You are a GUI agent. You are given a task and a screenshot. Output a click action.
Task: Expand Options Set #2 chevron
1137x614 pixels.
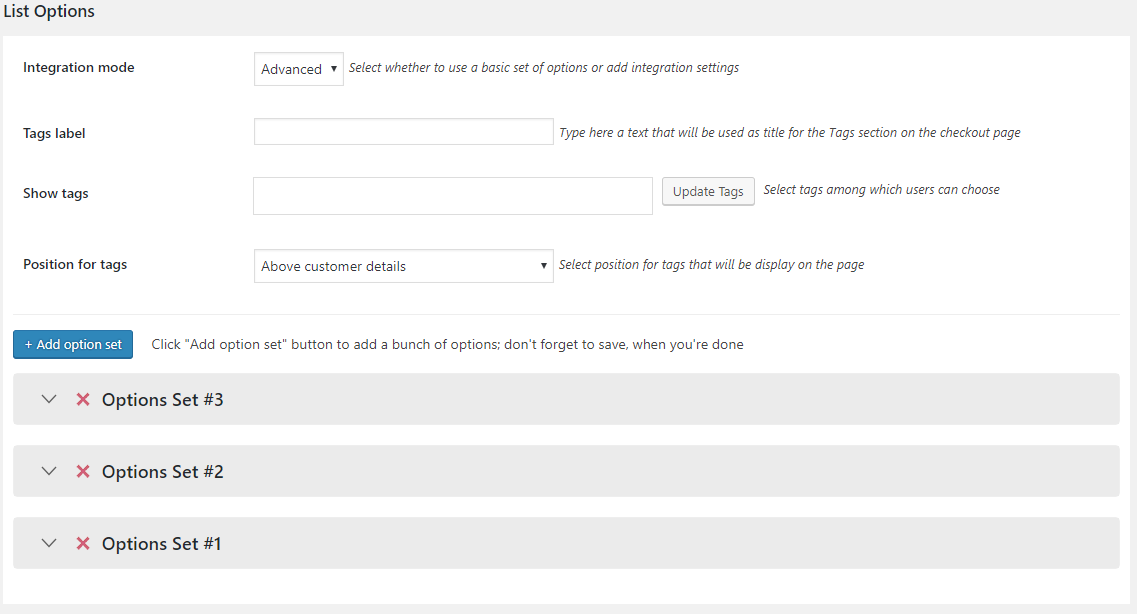49,471
